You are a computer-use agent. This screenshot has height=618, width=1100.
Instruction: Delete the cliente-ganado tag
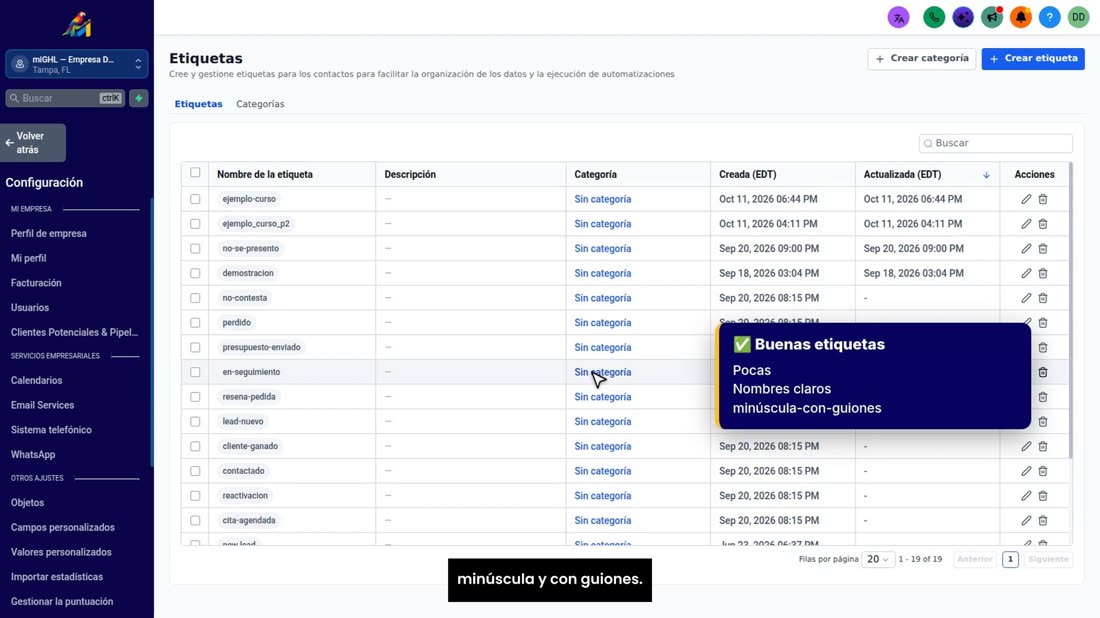pyautogui.click(x=1043, y=446)
